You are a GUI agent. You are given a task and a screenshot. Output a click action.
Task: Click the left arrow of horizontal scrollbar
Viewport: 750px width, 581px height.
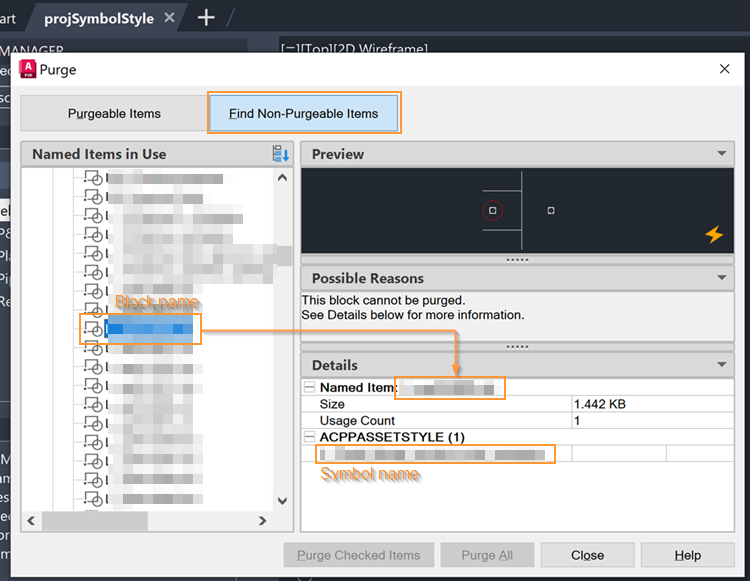point(31,520)
